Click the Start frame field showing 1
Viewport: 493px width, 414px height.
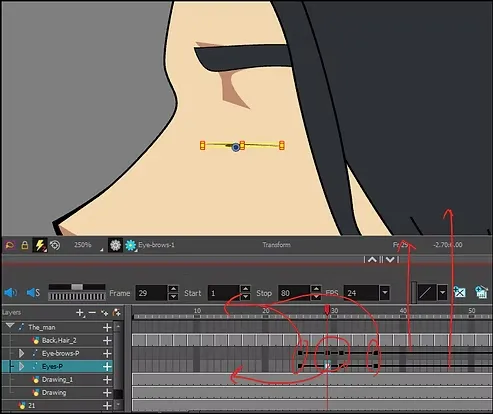pyautogui.click(x=223, y=293)
